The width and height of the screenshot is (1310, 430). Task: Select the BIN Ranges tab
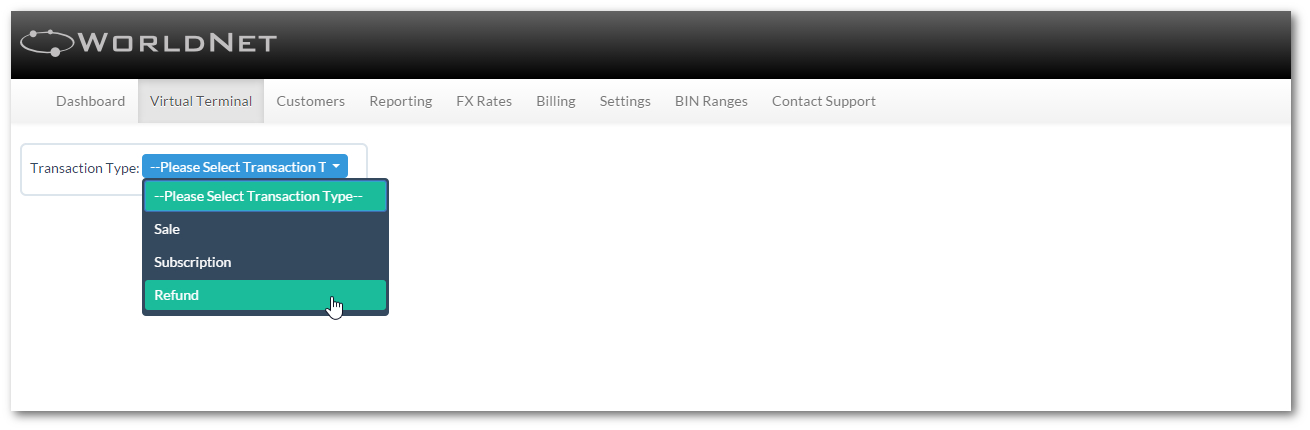[711, 101]
